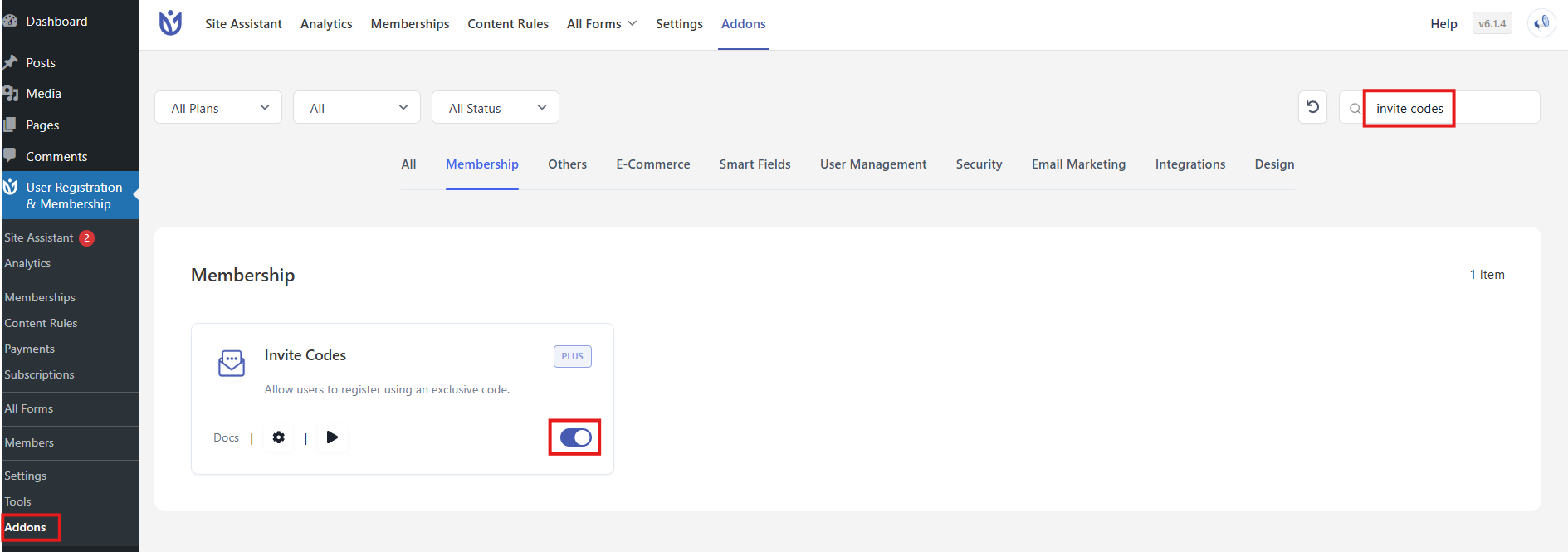The width and height of the screenshot is (1568, 552).
Task: Open Invite Codes settings gear icon
Action: tap(279, 437)
